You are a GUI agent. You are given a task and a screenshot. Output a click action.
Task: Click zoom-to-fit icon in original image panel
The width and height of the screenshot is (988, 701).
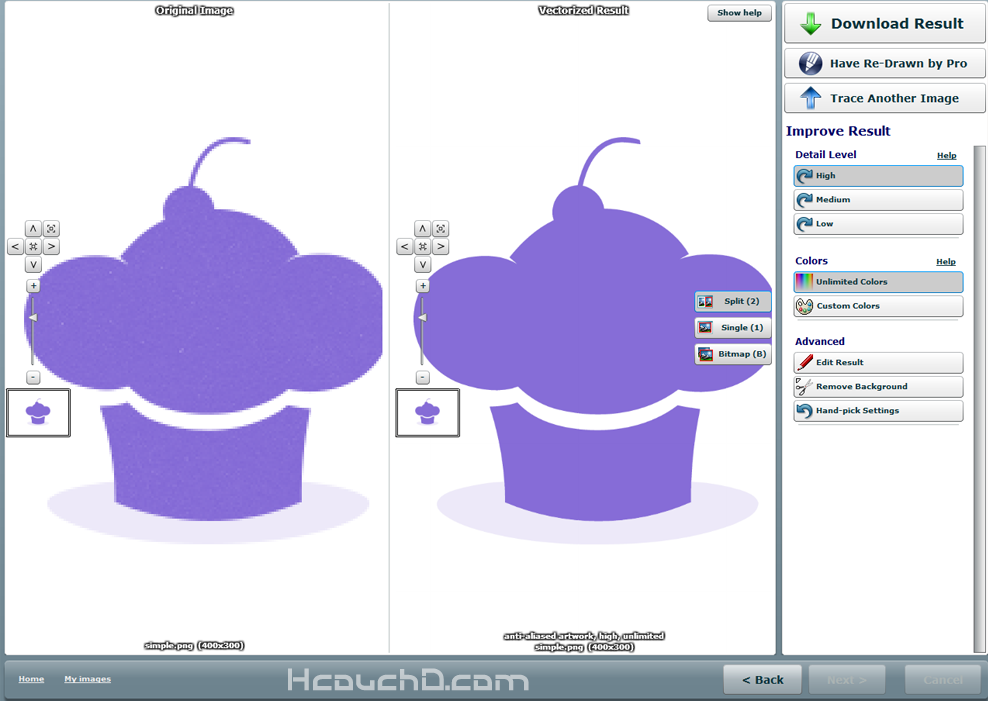[51, 229]
